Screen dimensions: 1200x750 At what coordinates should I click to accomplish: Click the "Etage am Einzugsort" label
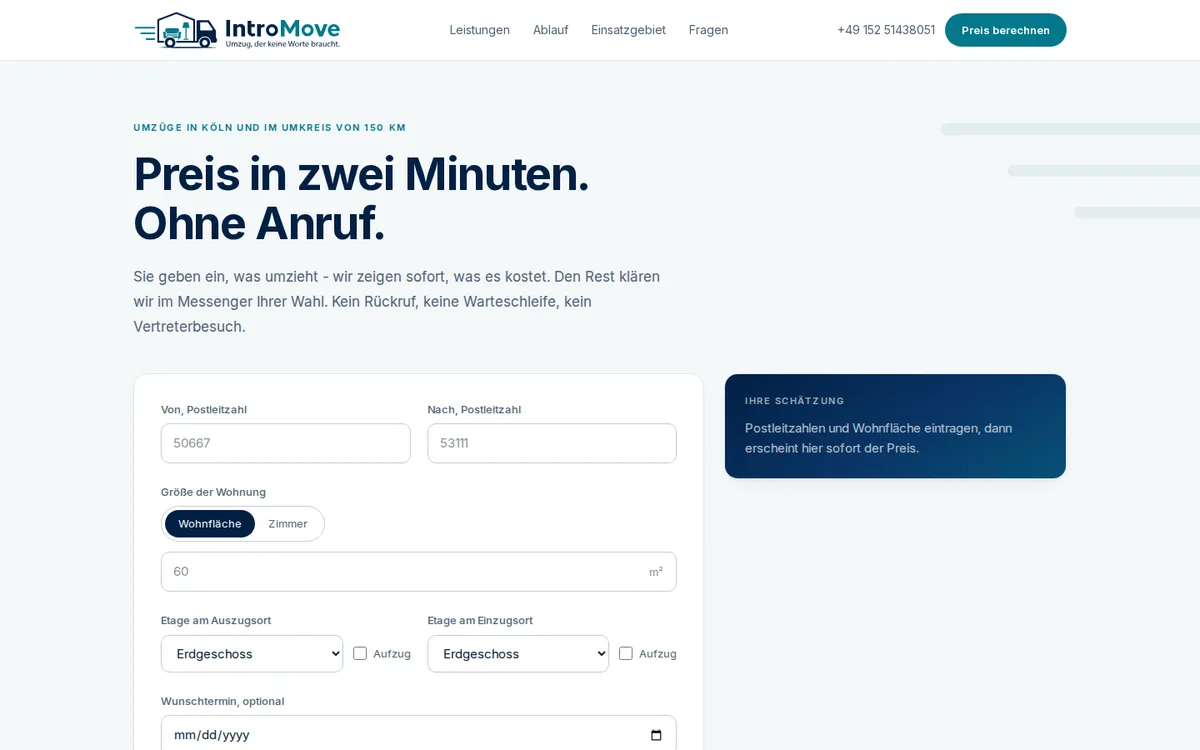click(x=480, y=621)
